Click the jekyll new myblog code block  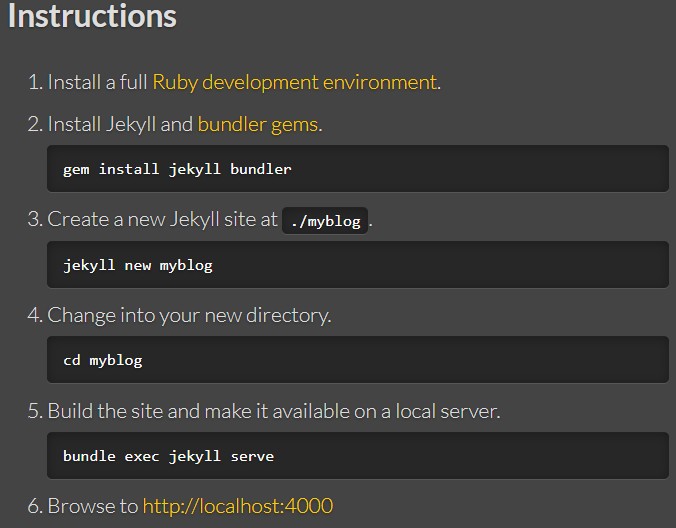(358, 265)
